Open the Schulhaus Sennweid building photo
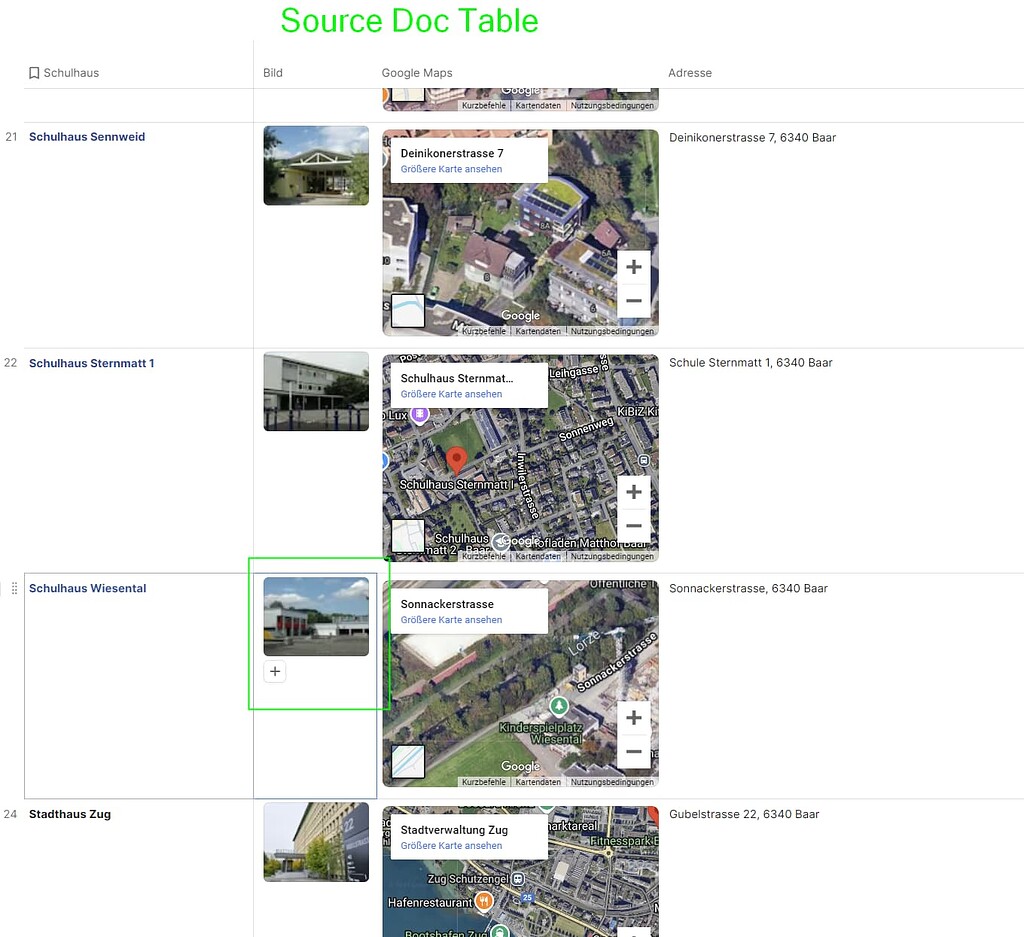This screenshot has width=1024, height=937. (x=315, y=165)
